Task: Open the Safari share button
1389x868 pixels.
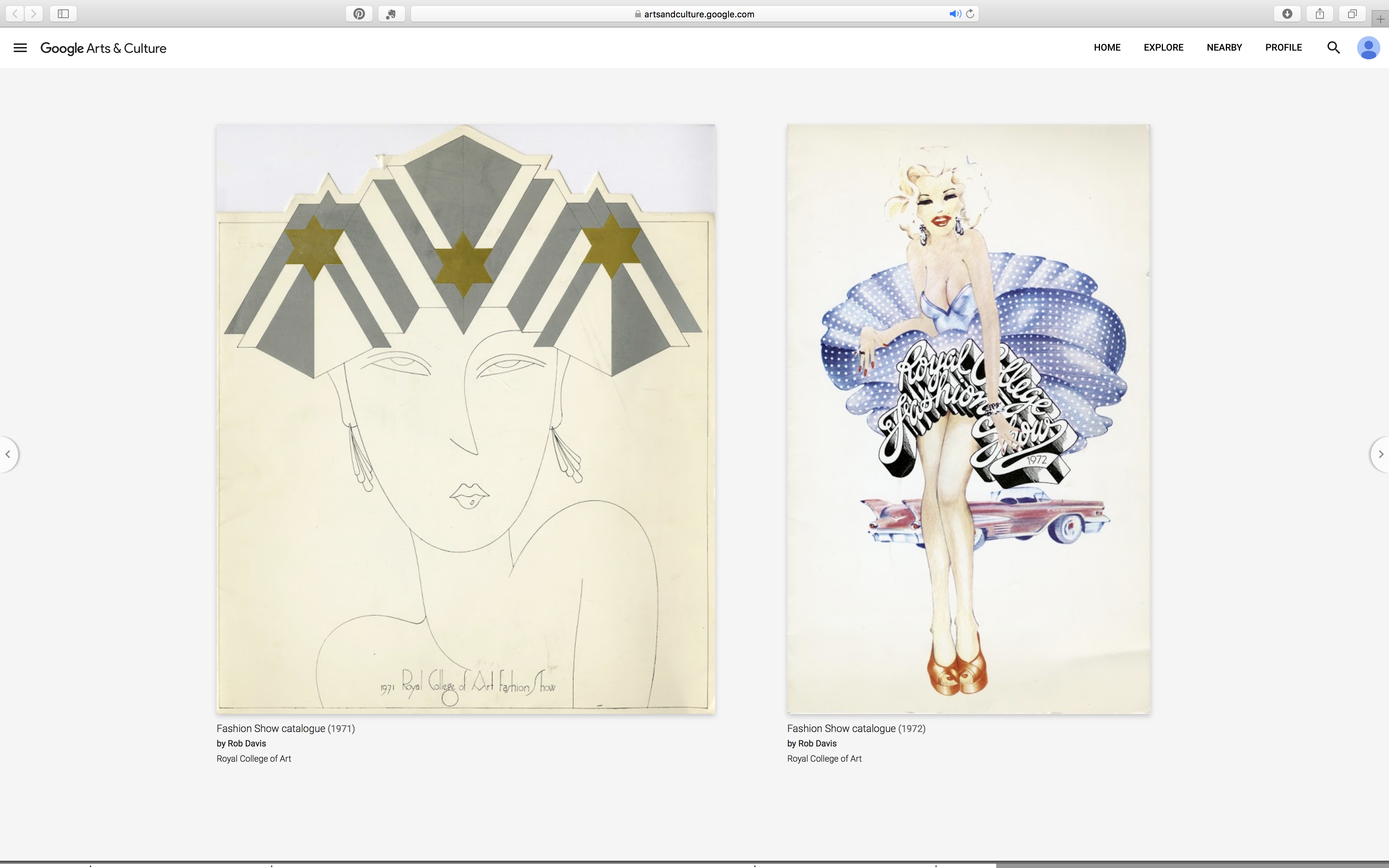Action: point(1320,14)
